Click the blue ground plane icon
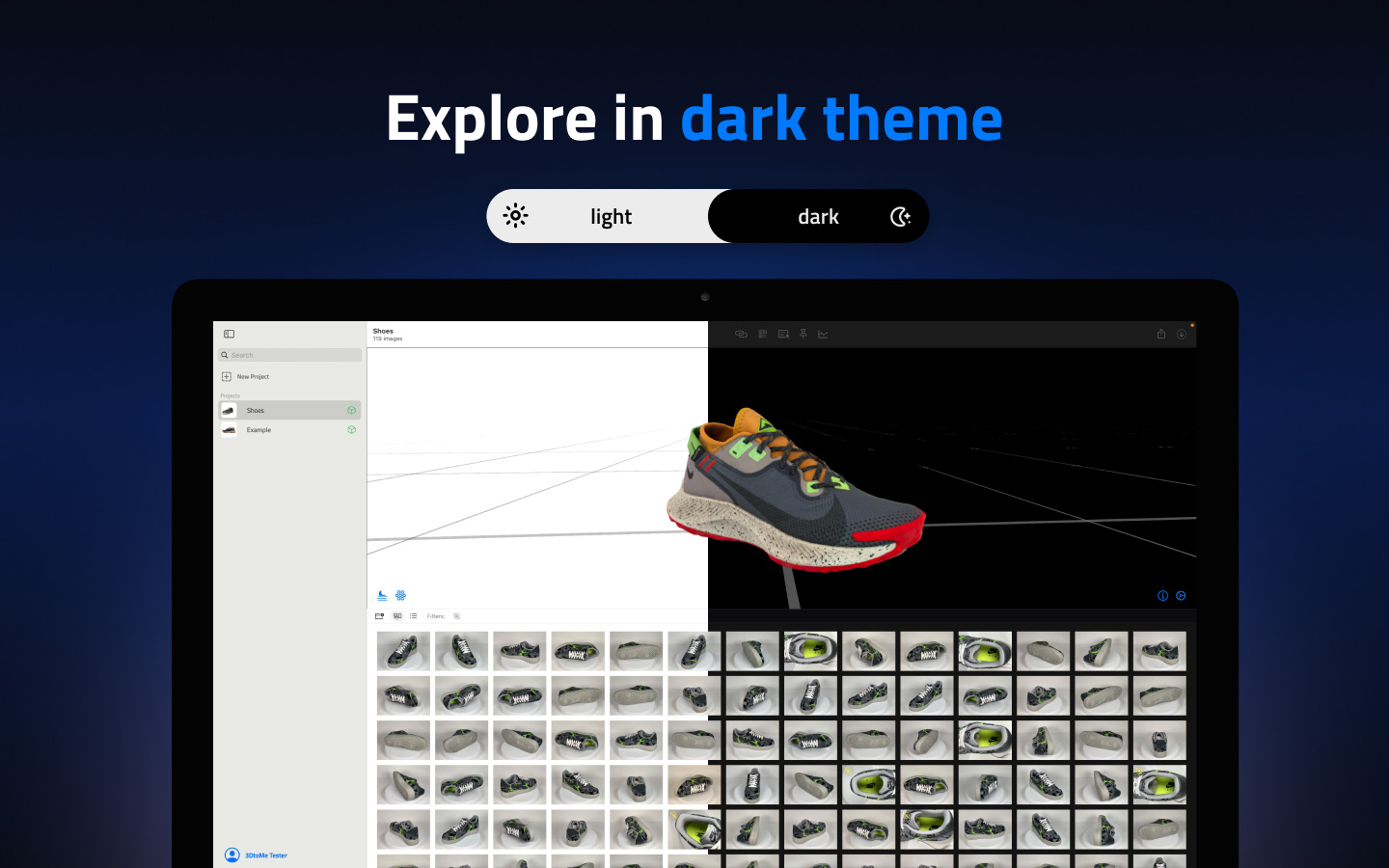Viewport: 1389px width, 868px height. point(382,595)
